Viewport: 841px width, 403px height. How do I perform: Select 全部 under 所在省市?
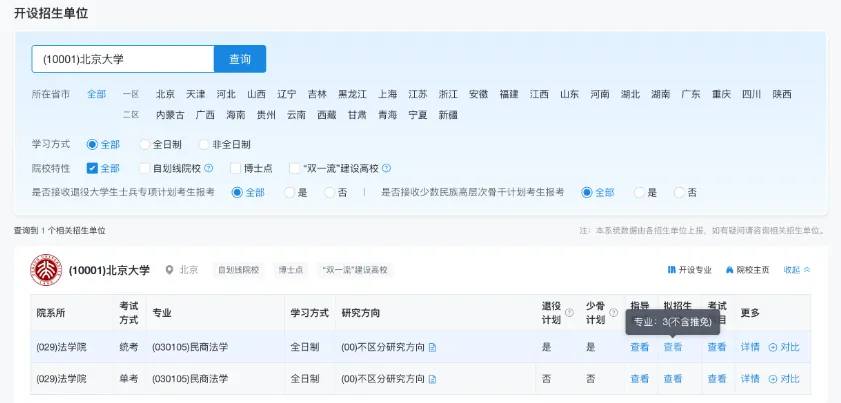(x=97, y=94)
